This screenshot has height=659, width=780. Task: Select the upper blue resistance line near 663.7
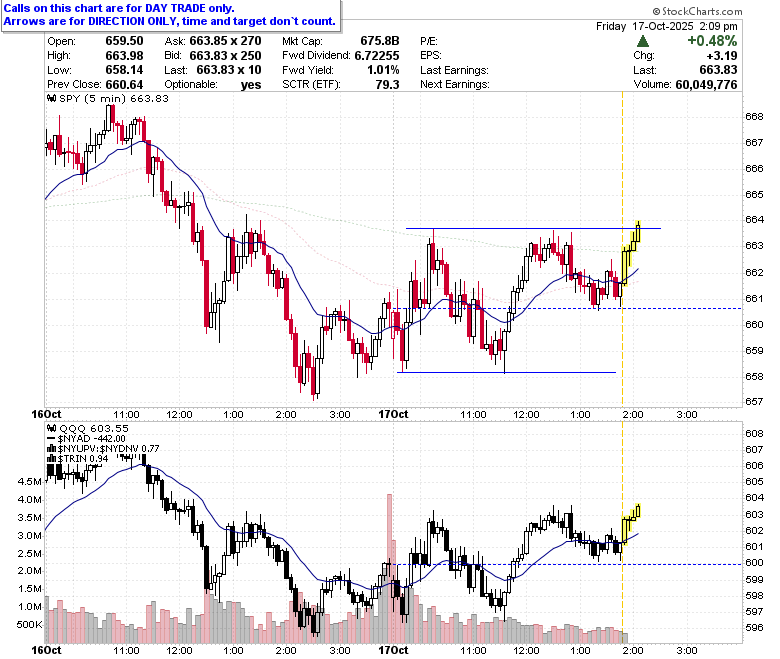pyautogui.click(x=533, y=228)
